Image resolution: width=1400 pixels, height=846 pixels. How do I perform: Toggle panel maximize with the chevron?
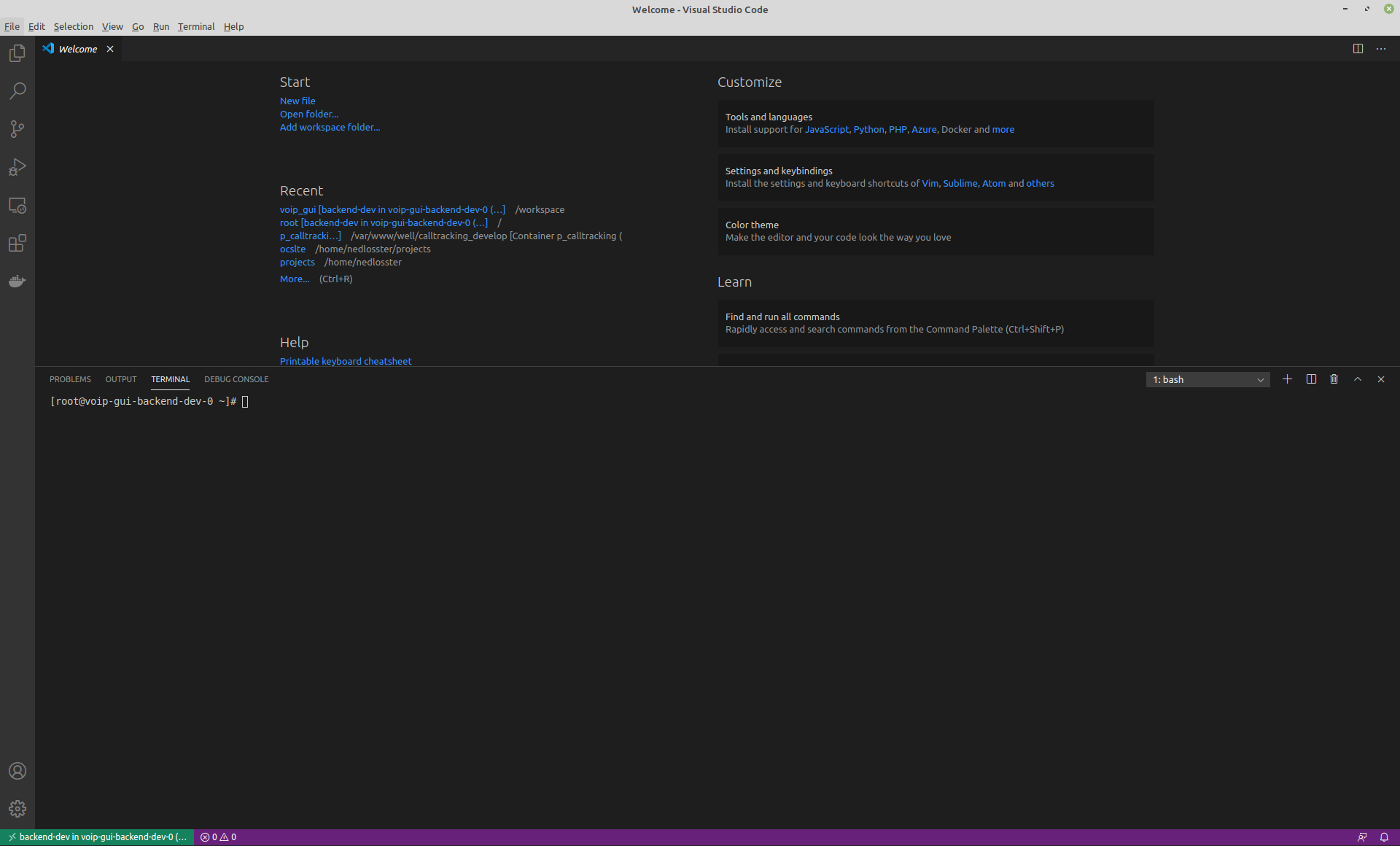1357,379
